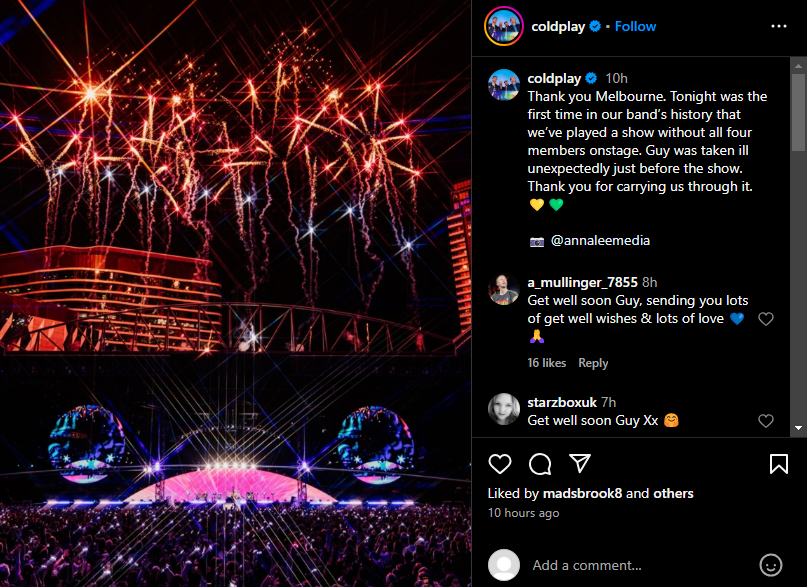Open the concert fireworks photo
This screenshot has width=807, height=587.
(x=236, y=293)
